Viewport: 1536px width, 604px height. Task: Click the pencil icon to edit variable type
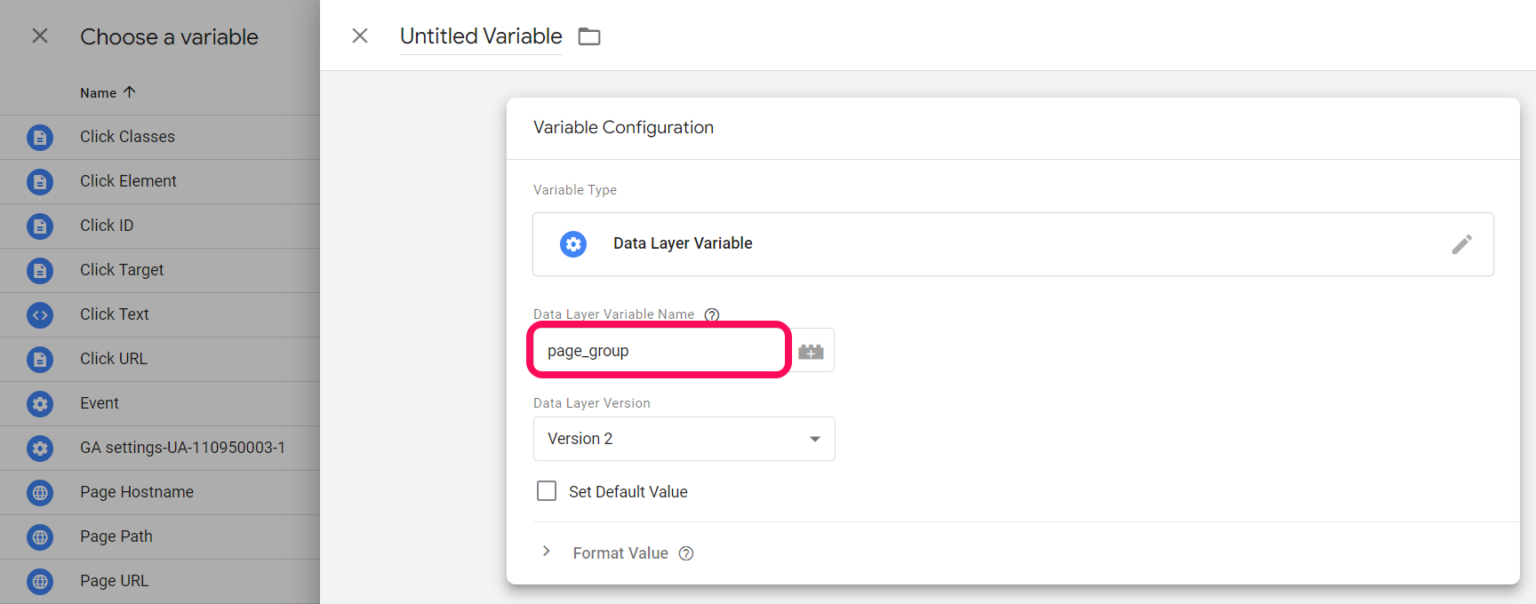point(1462,243)
